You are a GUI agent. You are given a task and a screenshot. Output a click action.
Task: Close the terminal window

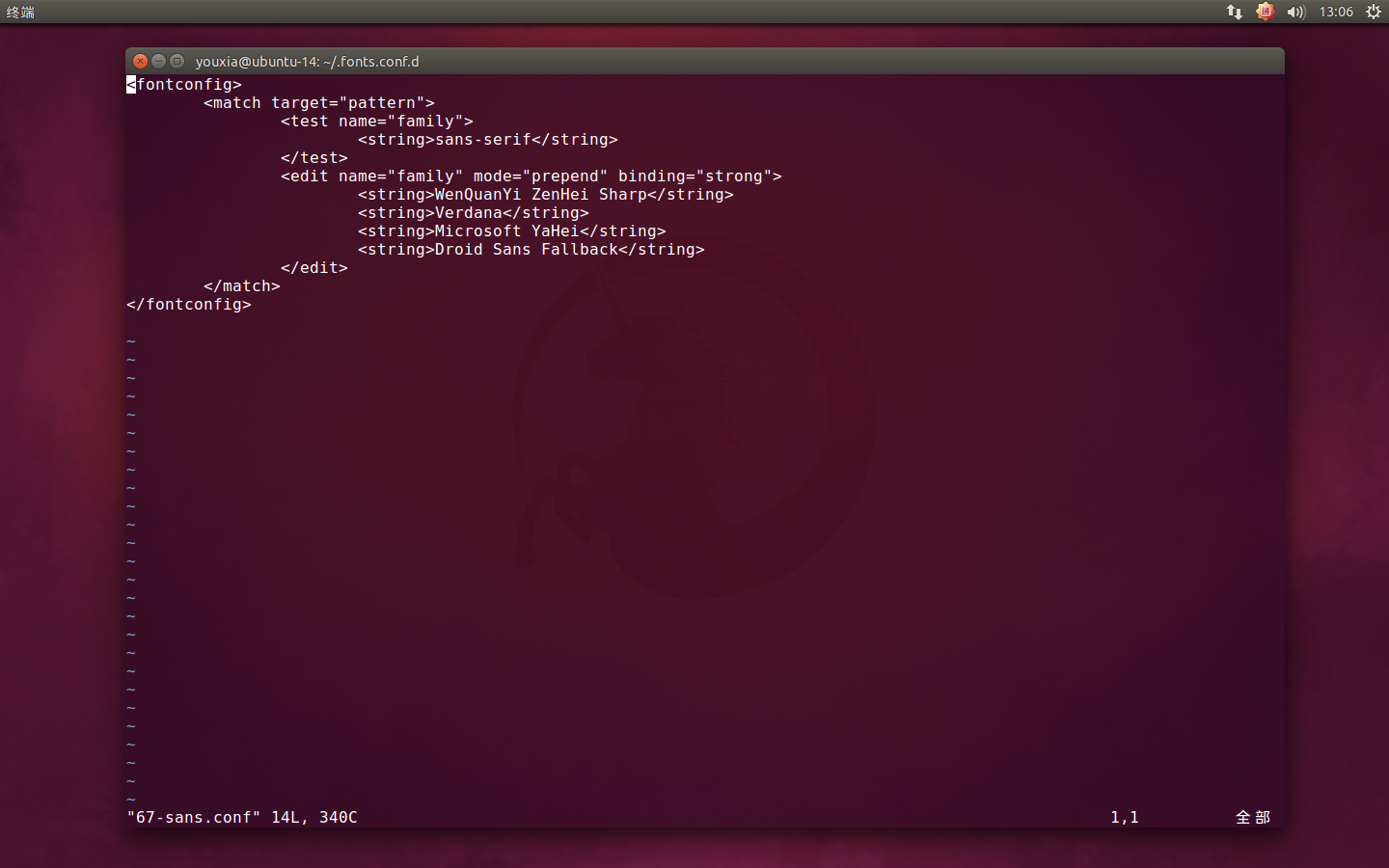click(140, 61)
